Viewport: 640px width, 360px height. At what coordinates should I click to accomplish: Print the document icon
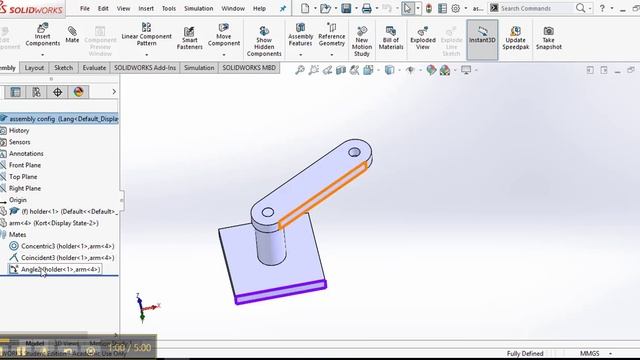(367, 8)
